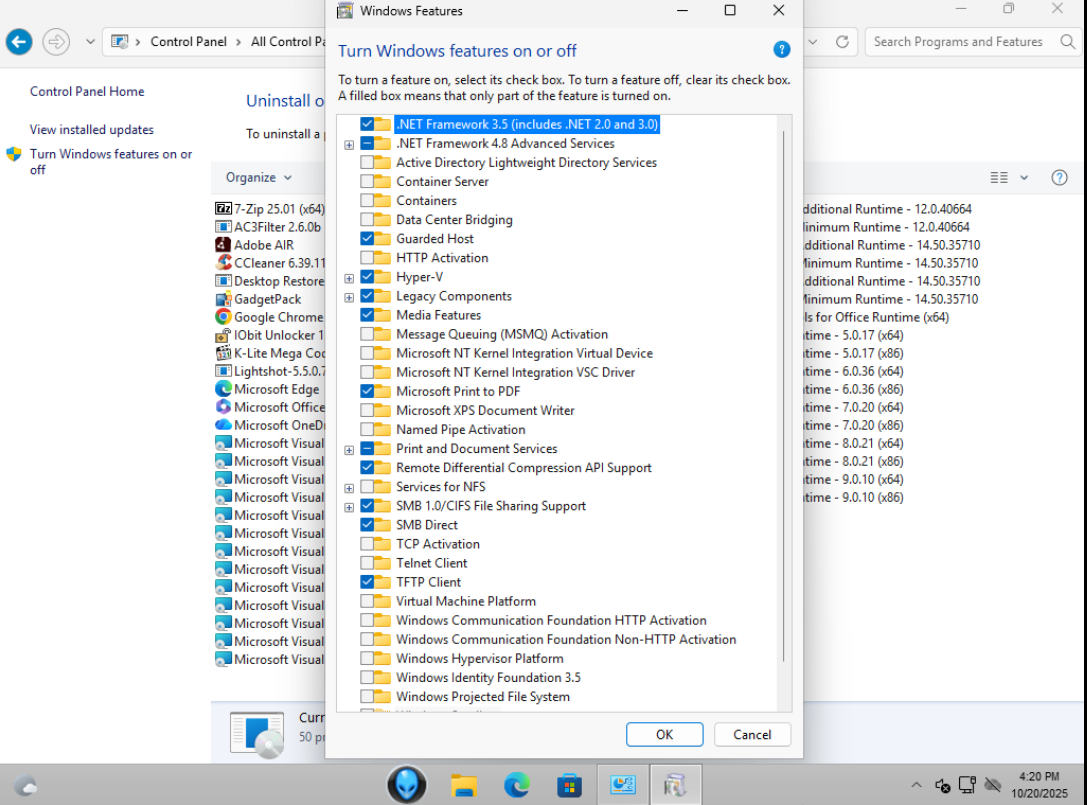
Task: Enable the Containers feature checkbox
Action: [x=367, y=200]
